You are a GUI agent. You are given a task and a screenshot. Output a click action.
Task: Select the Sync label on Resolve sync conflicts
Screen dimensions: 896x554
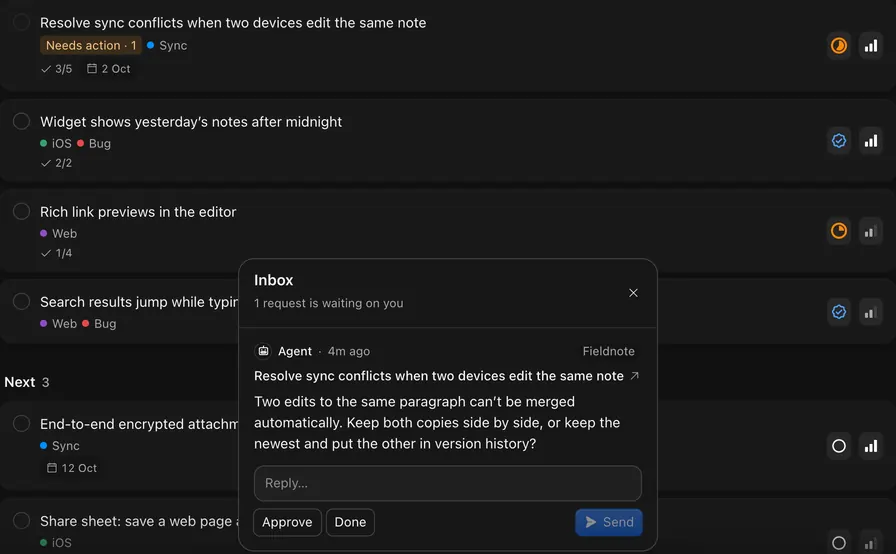click(x=167, y=45)
